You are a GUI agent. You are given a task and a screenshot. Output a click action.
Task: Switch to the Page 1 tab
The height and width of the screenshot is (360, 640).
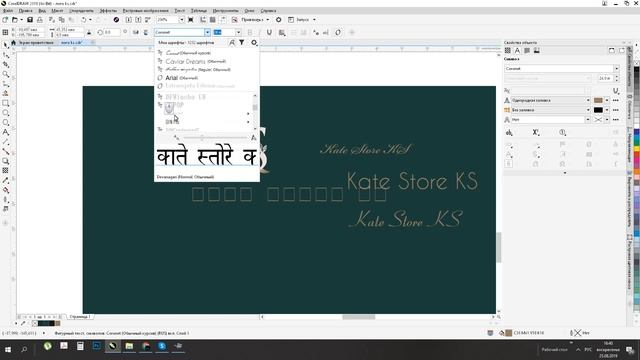tap(80, 317)
